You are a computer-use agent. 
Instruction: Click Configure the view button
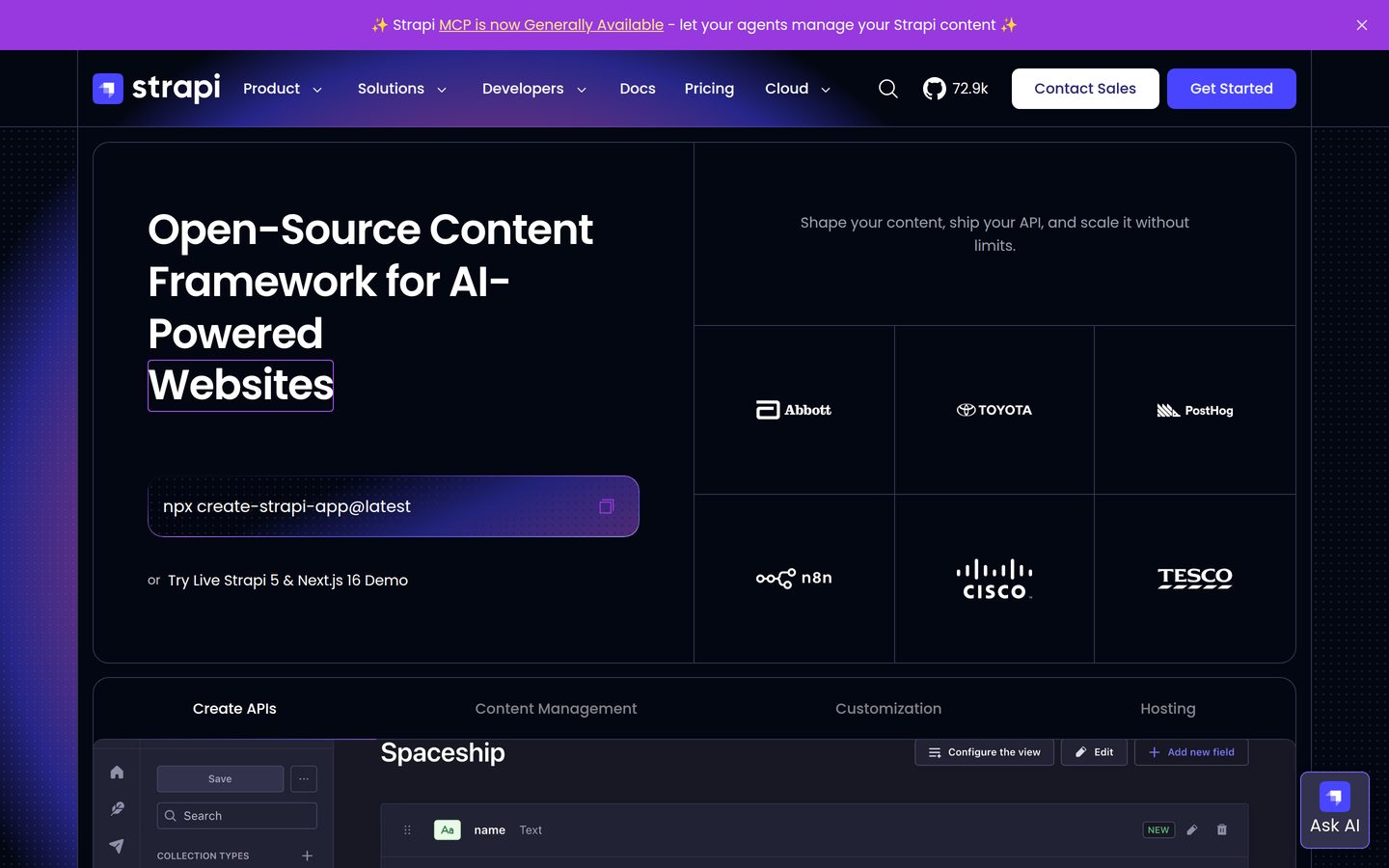pyautogui.click(x=984, y=752)
